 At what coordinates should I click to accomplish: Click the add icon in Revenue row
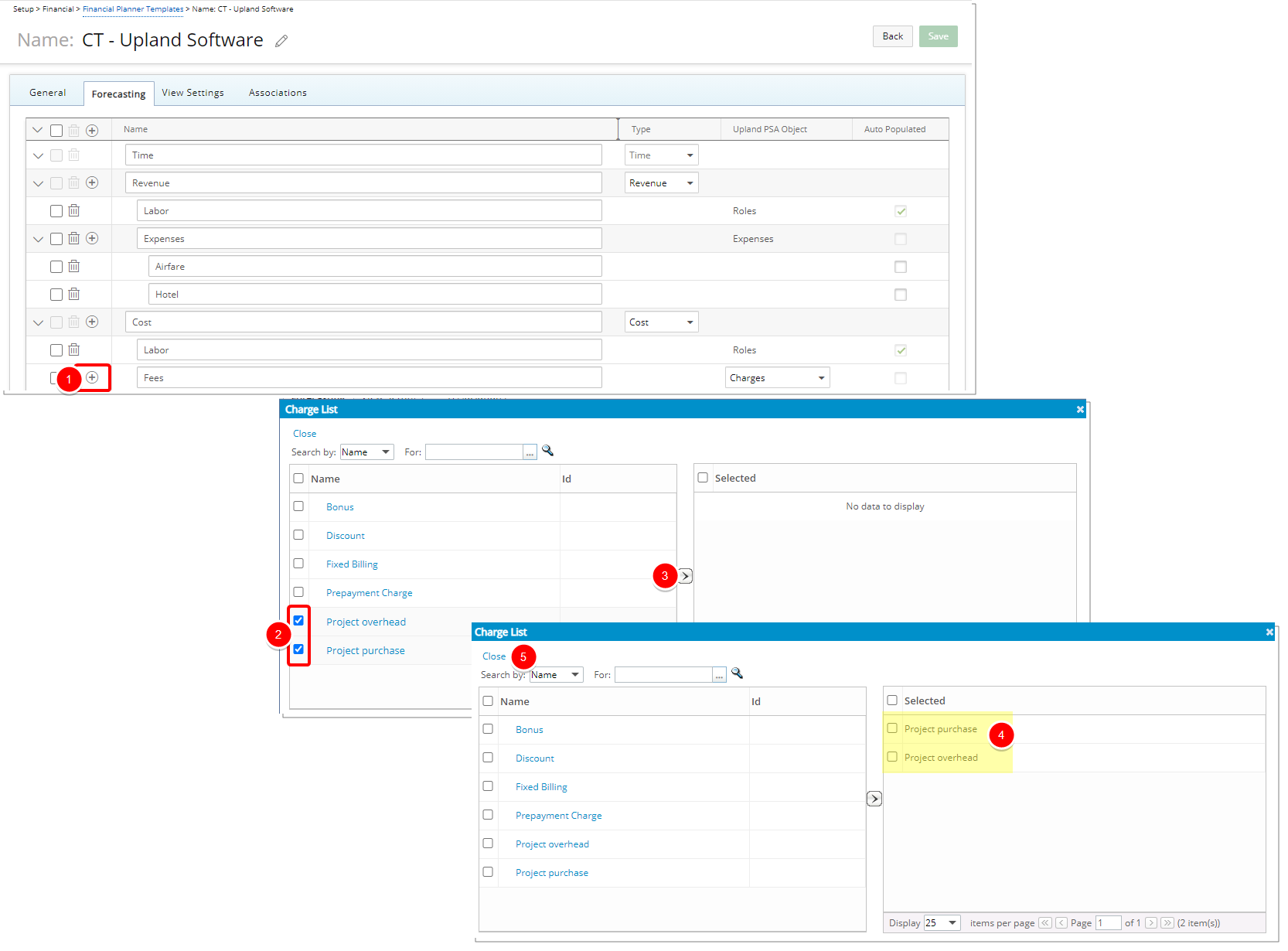92,182
